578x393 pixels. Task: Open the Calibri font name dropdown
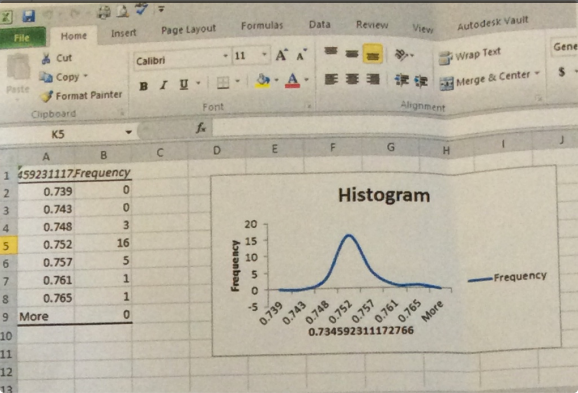coord(225,56)
